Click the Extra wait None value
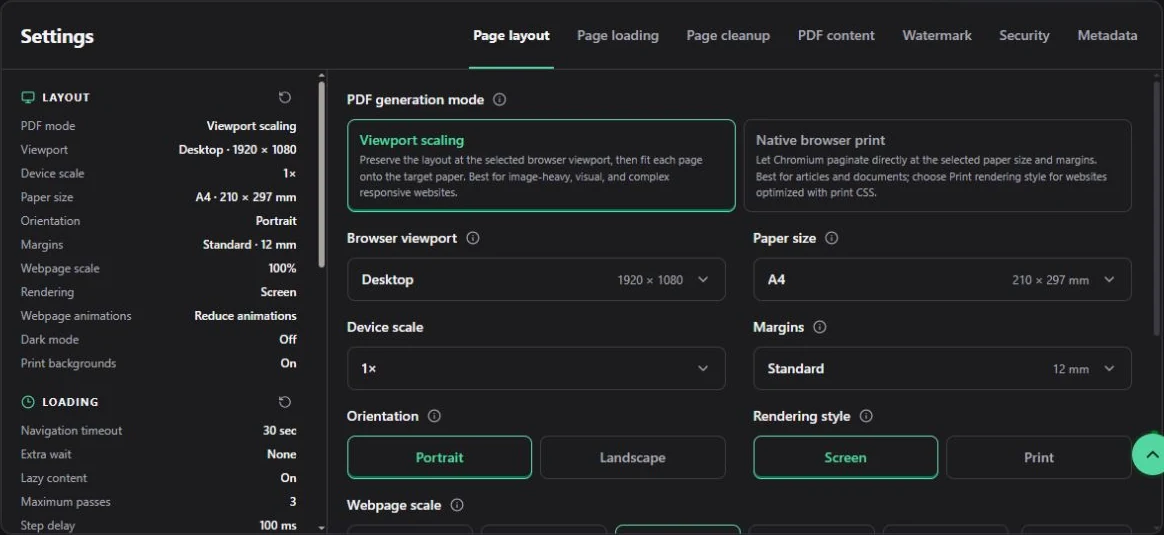This screenshot has height=535, width=1164. click(x=282, y=454)
